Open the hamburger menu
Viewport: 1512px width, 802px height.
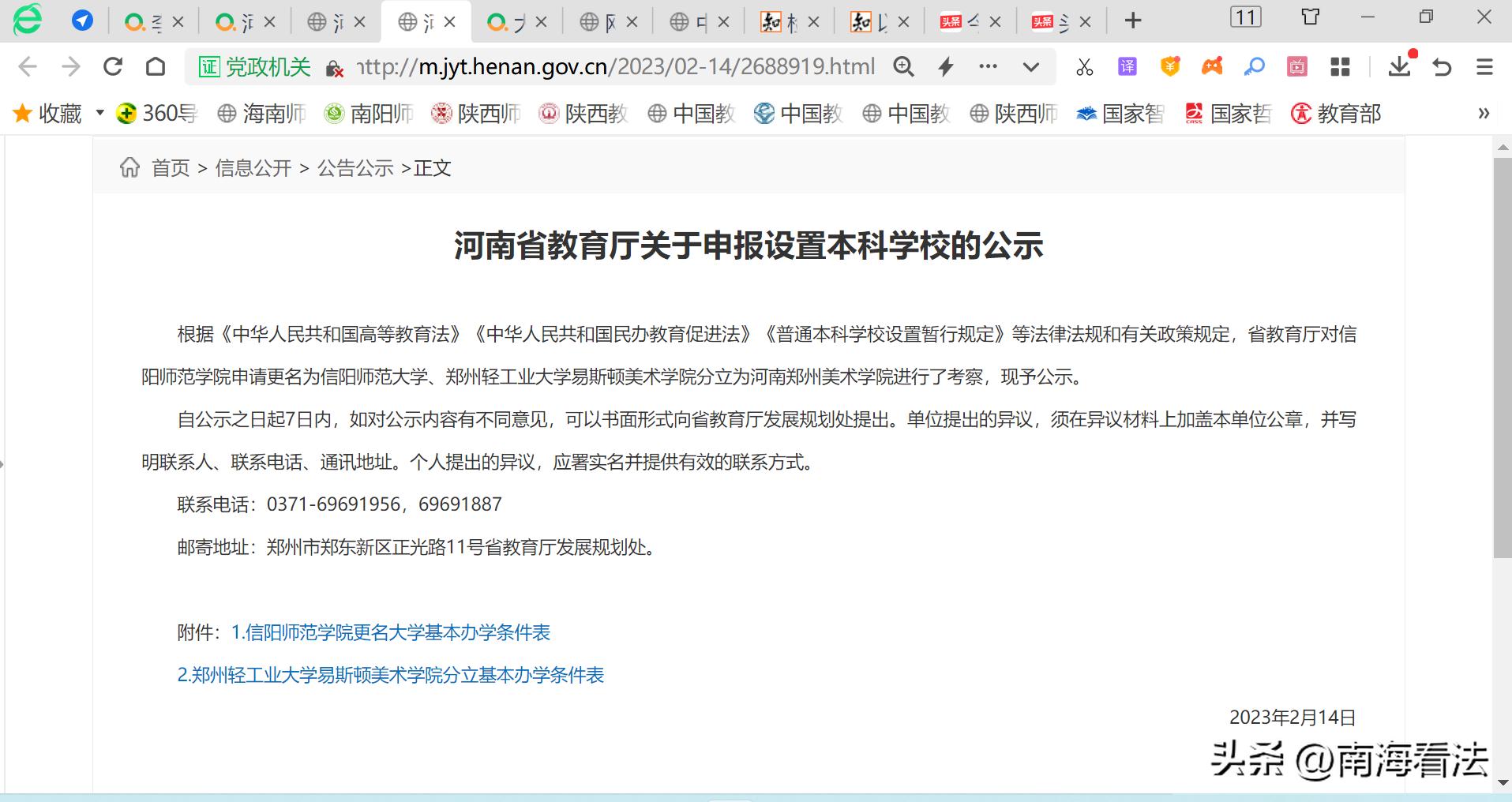(x=1482, y=66)
